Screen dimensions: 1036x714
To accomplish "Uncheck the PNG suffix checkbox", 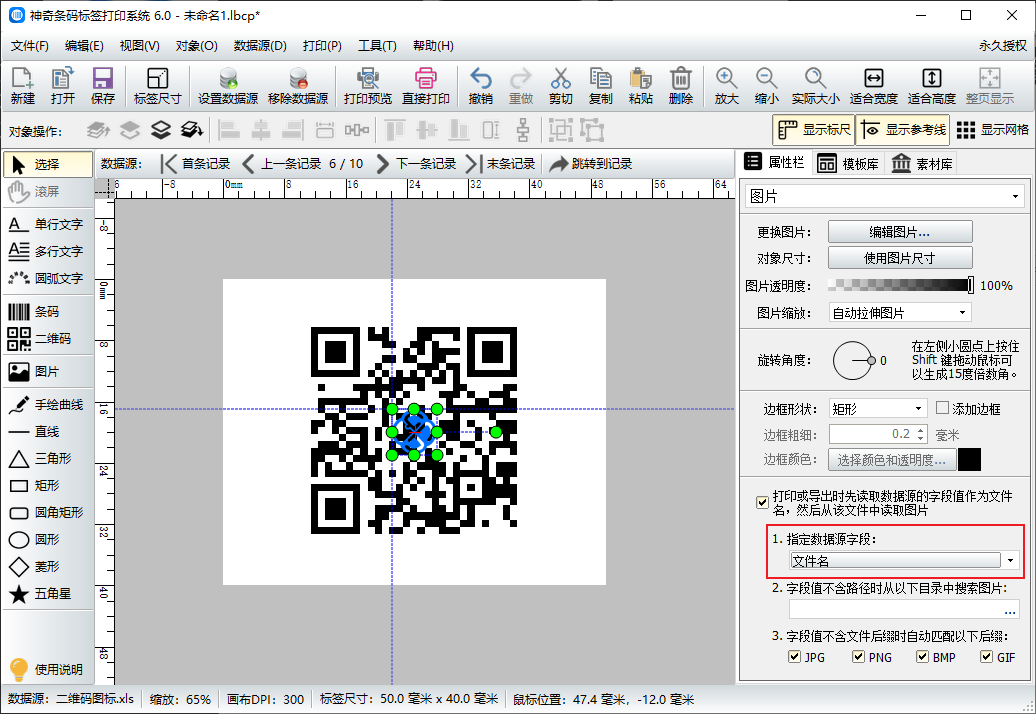I will tap(858, 657).
